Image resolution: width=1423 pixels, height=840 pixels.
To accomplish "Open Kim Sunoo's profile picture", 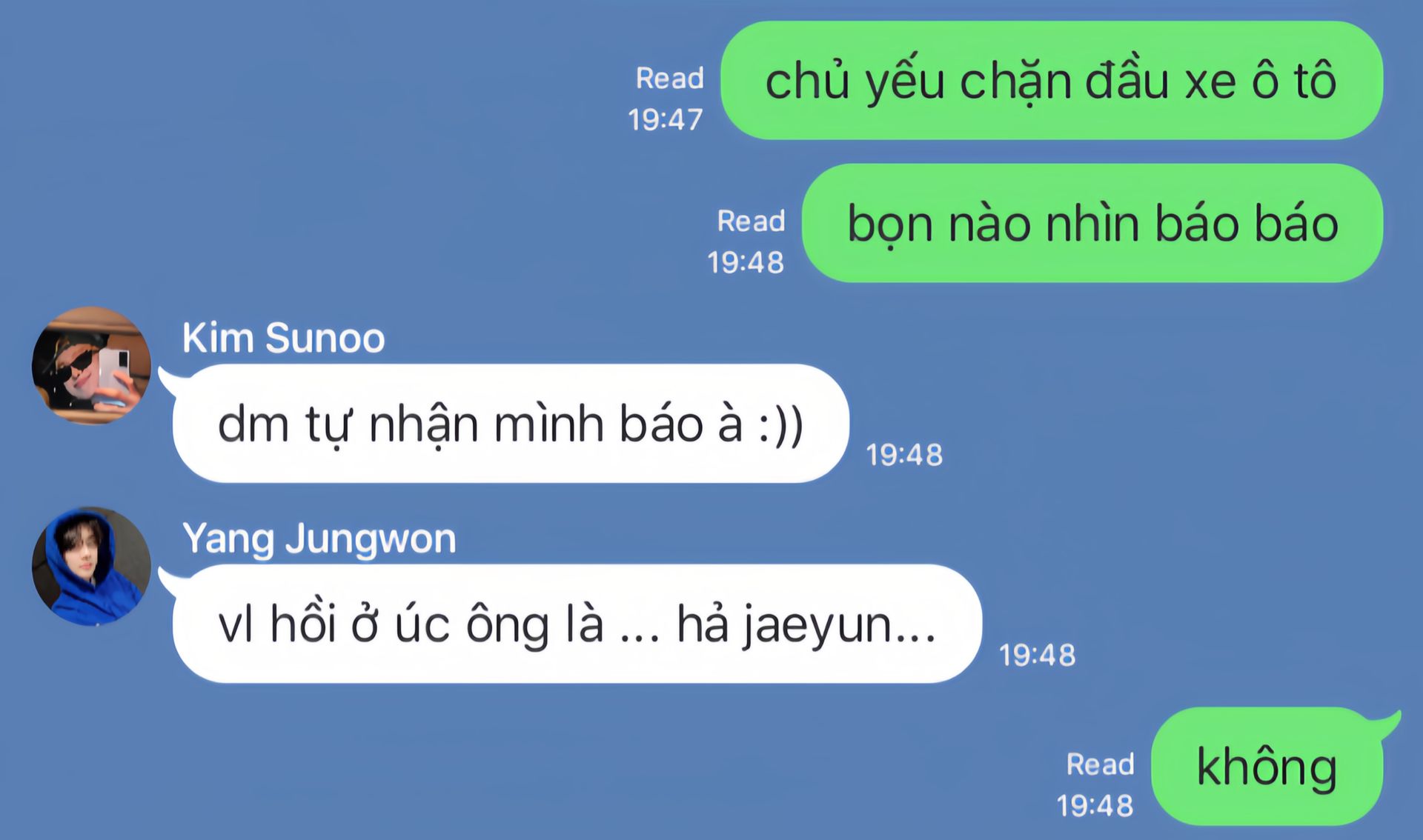I will pos(91,365).
